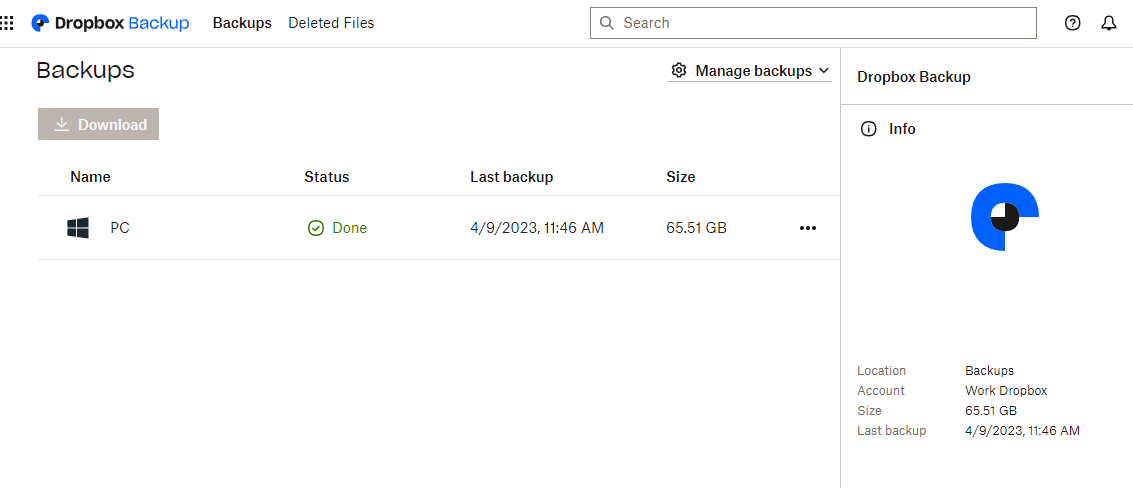Click the large Dropbox Backup panel logo
The image size is (1133, 488).
(x=1004, y=217)
